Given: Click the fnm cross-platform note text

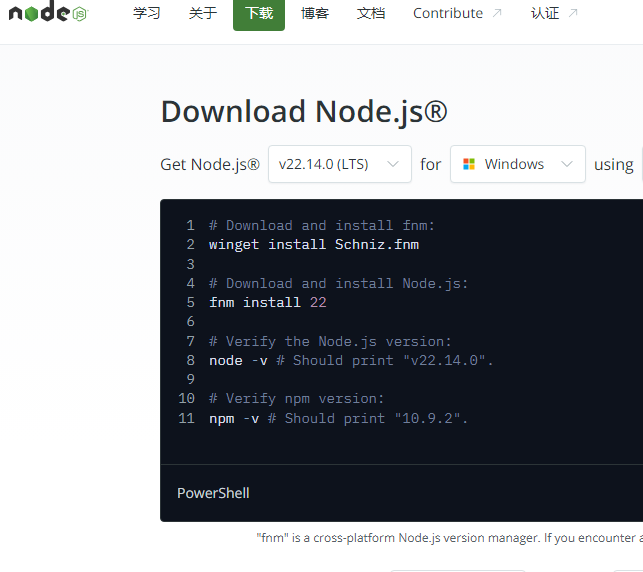Looking at the screenshot, I should click(449, 538).
